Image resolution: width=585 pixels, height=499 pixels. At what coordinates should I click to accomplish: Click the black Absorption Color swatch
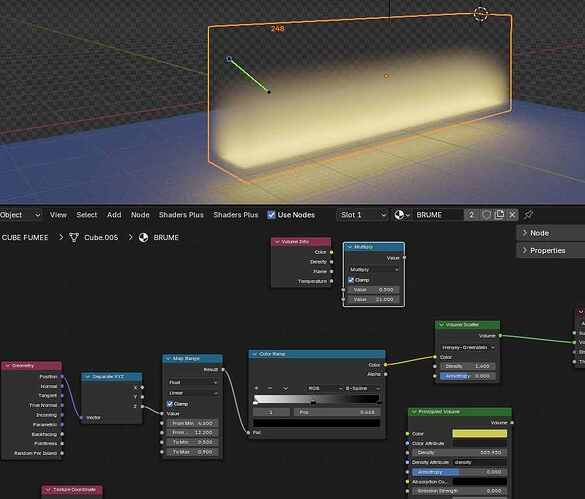coord(479,482)
